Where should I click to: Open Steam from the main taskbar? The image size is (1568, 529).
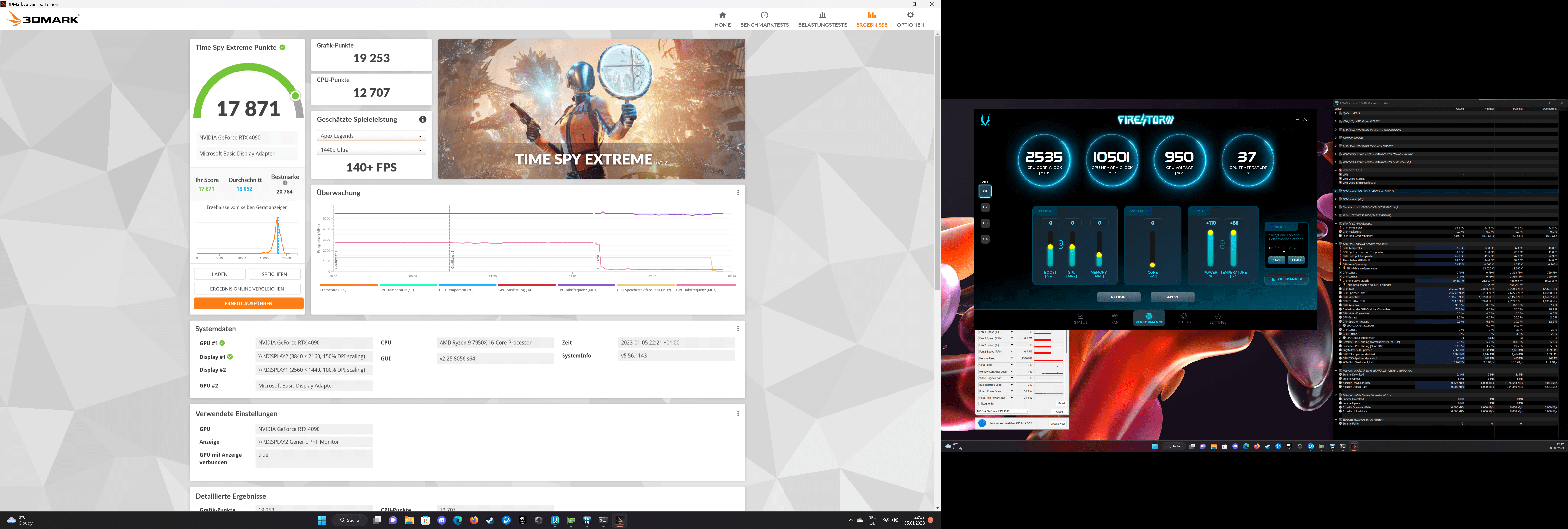tap(490, 520)
